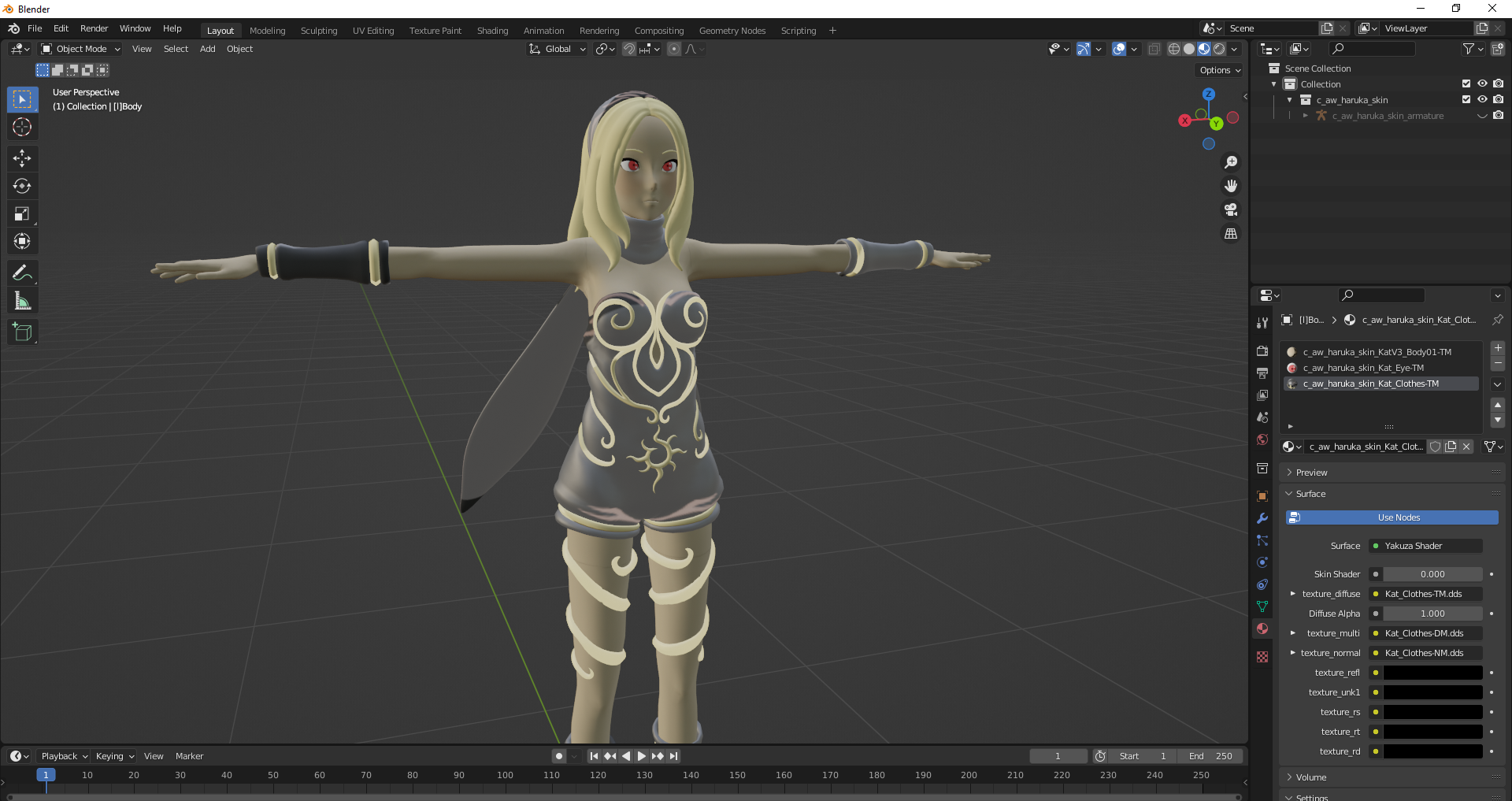Open the File menu

35,28
